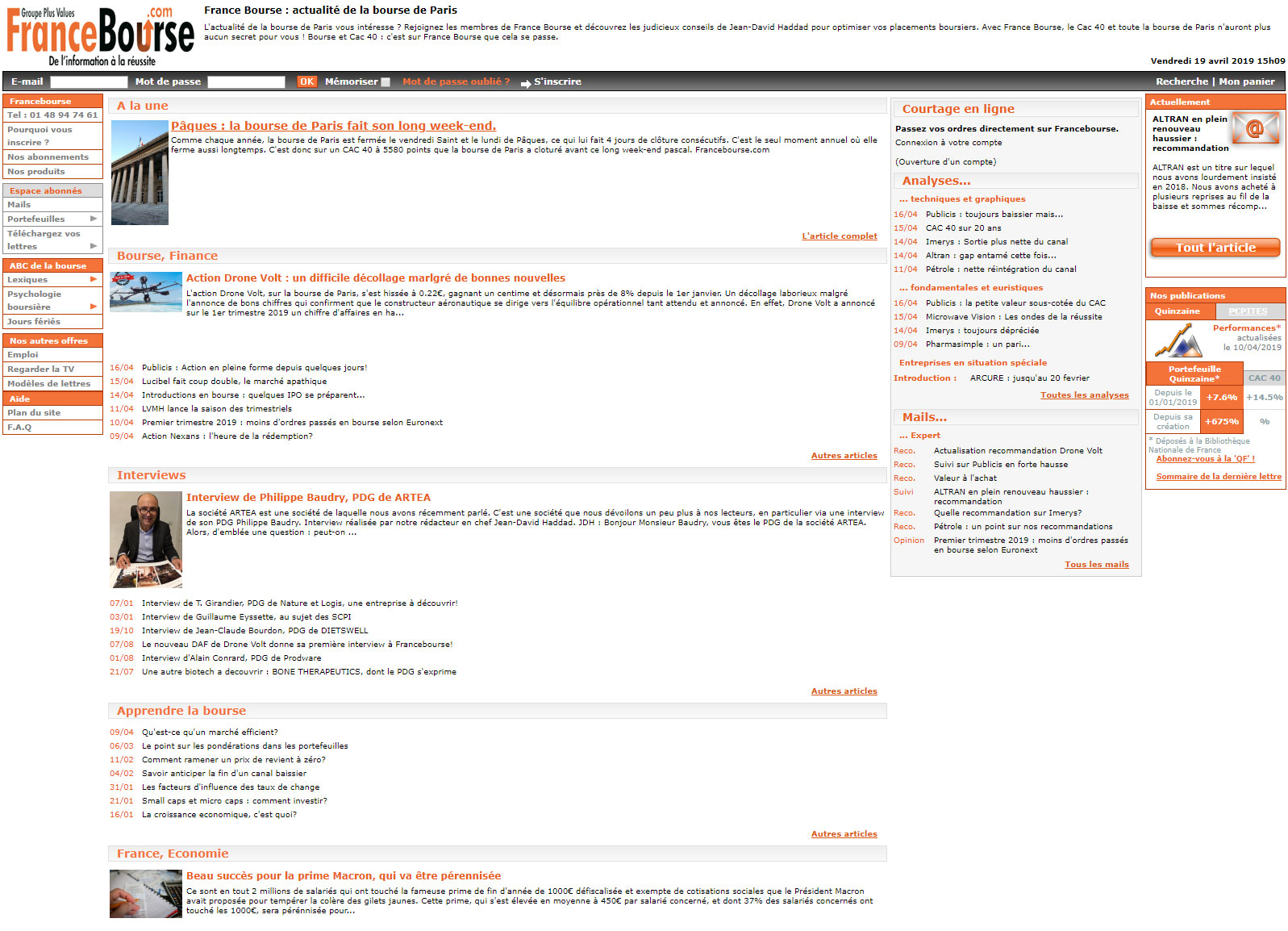Open Sommaire de la dernière lettre link
The width and height of the screenshot is (1288, 931).
coord(1219,477)
